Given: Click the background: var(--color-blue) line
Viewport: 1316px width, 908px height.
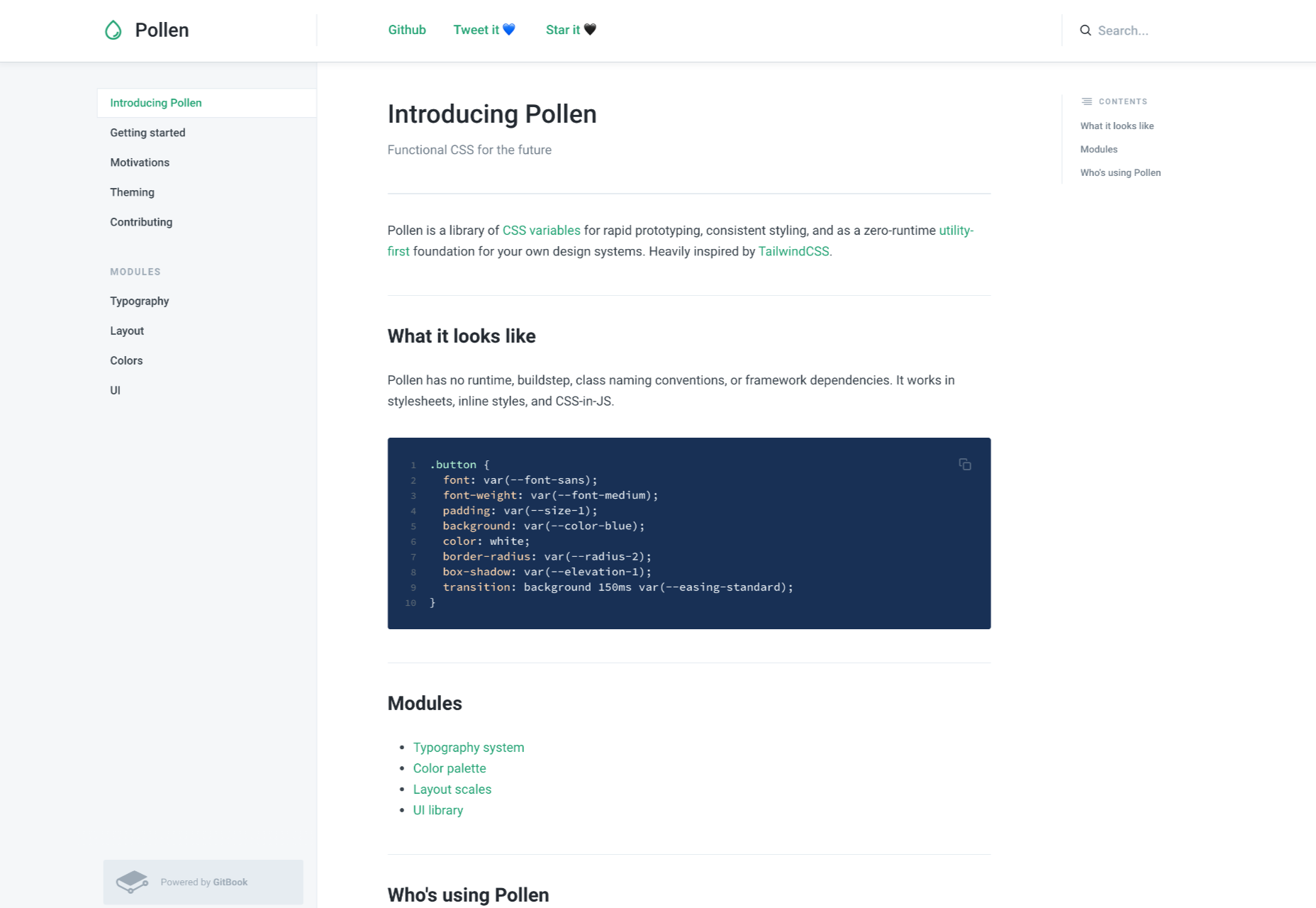Looking at the screenshot, I should (544, 526).
